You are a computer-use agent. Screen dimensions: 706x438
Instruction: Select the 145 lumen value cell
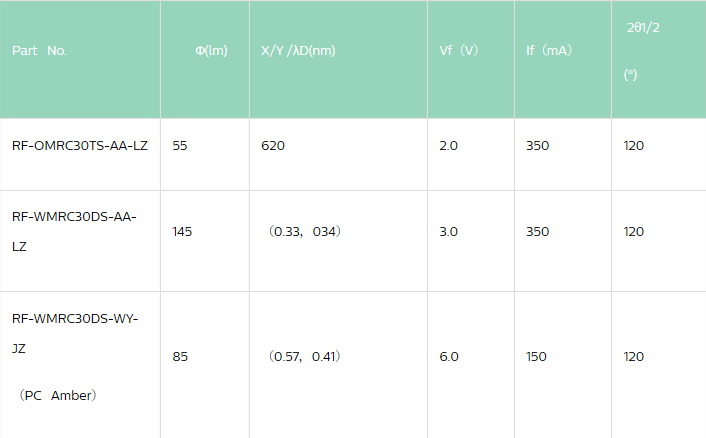pyautogui.click(x=182, y=232)
